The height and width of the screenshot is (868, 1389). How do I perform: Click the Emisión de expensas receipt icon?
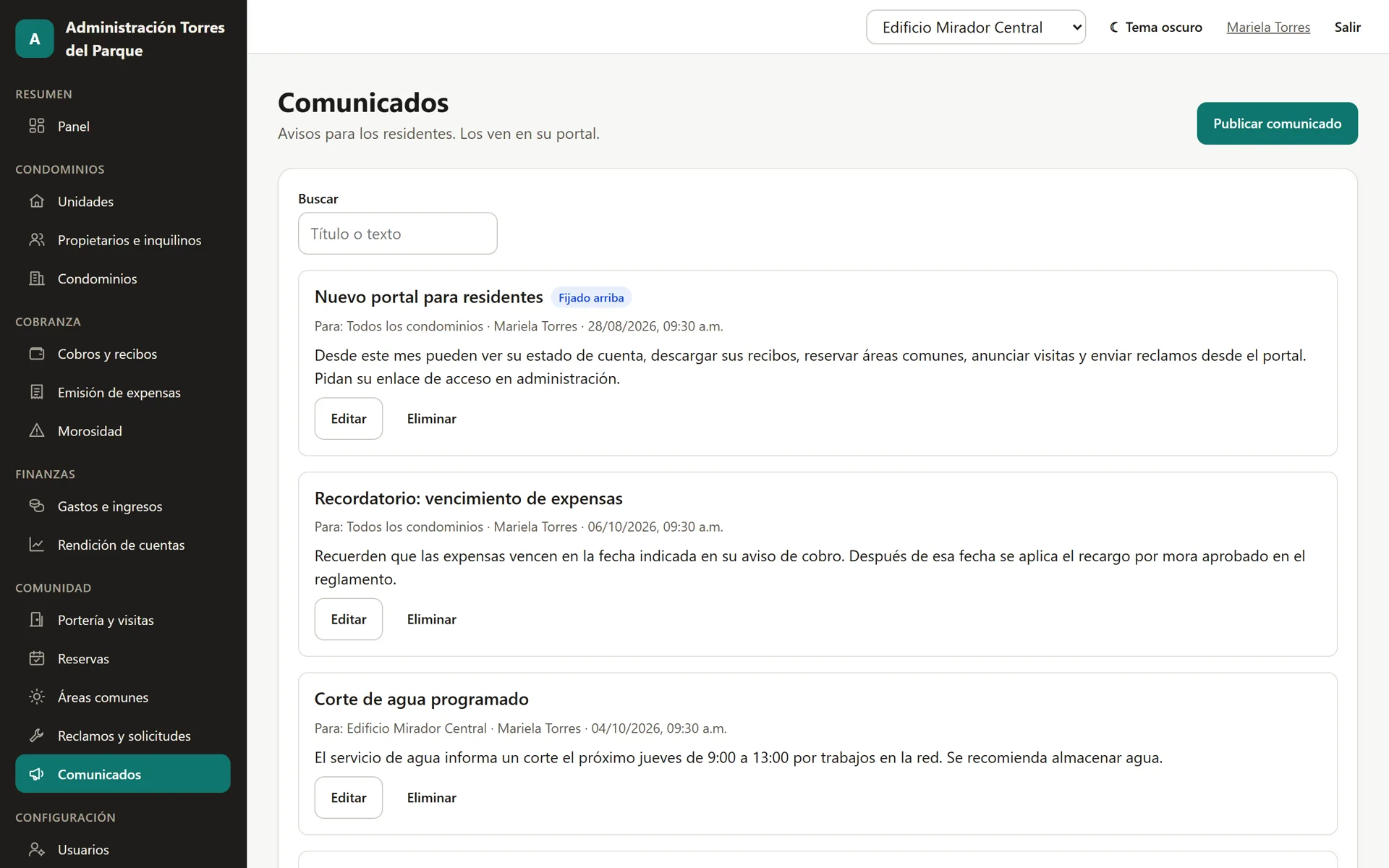[37, 392]
